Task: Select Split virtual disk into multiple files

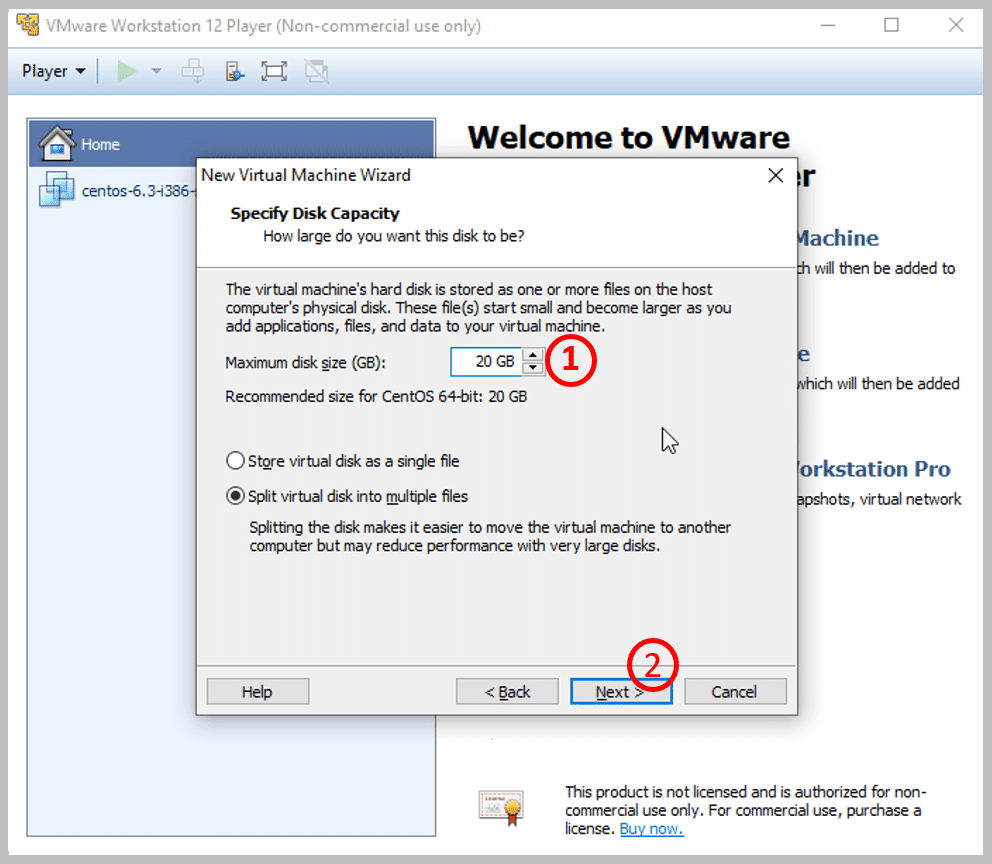Action: click(x=236, y=496)
